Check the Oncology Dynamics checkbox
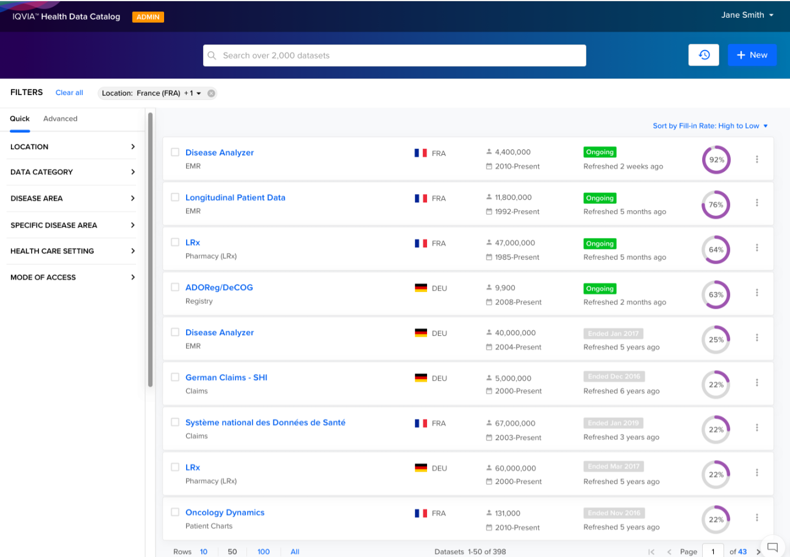The width and height of the screenshot is (790, 557). click(x=175, y=512)
